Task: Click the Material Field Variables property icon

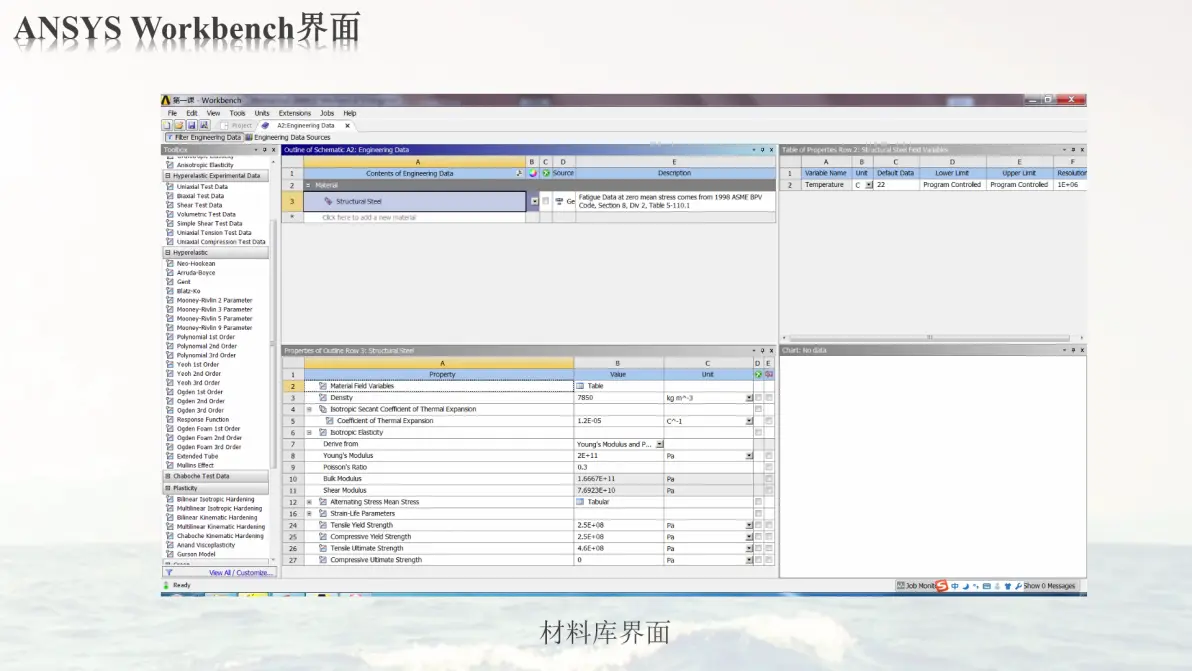Action: (323, 386)
